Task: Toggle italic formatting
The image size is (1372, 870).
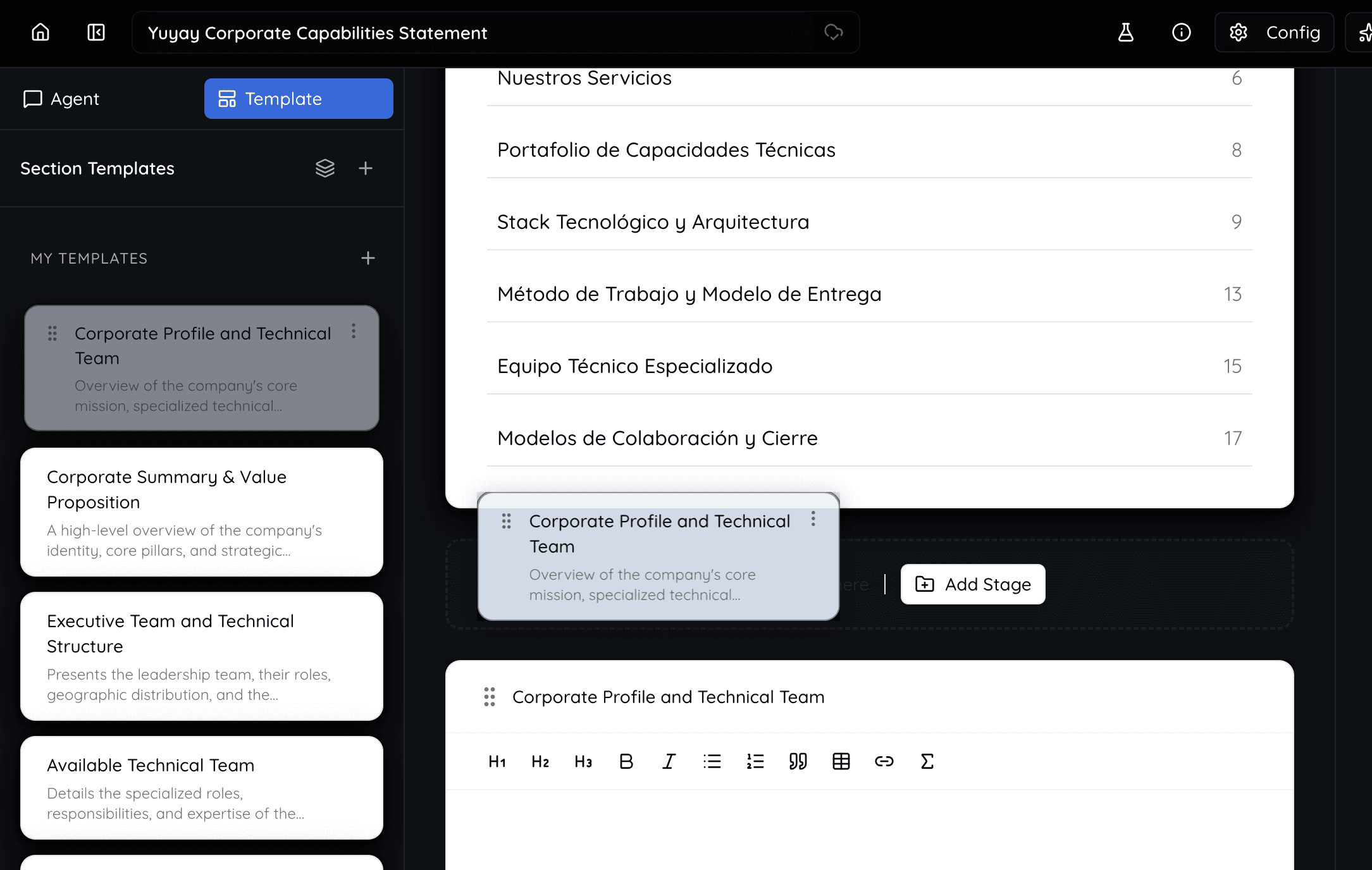Action: 669,761
